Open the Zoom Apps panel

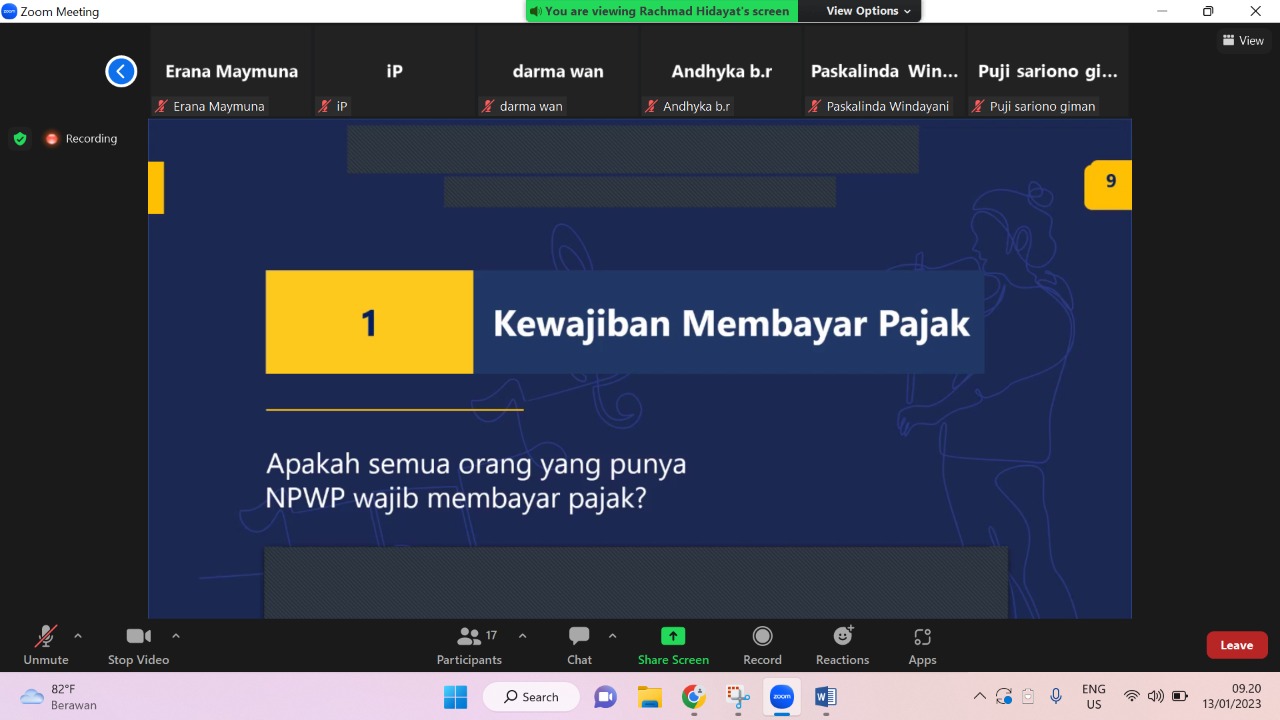point(922,645)
